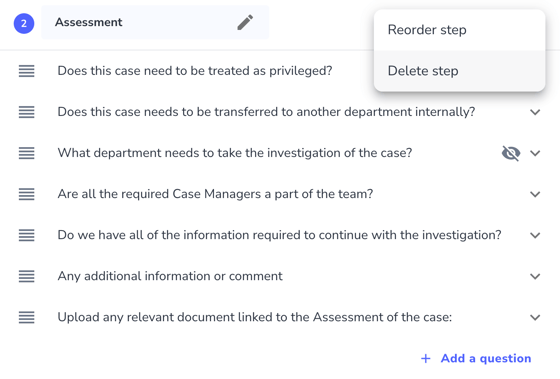Click the drag handle for the What department needs question
Image resolution: width=560 pixels, height=379 pixels.
[27, 153]
